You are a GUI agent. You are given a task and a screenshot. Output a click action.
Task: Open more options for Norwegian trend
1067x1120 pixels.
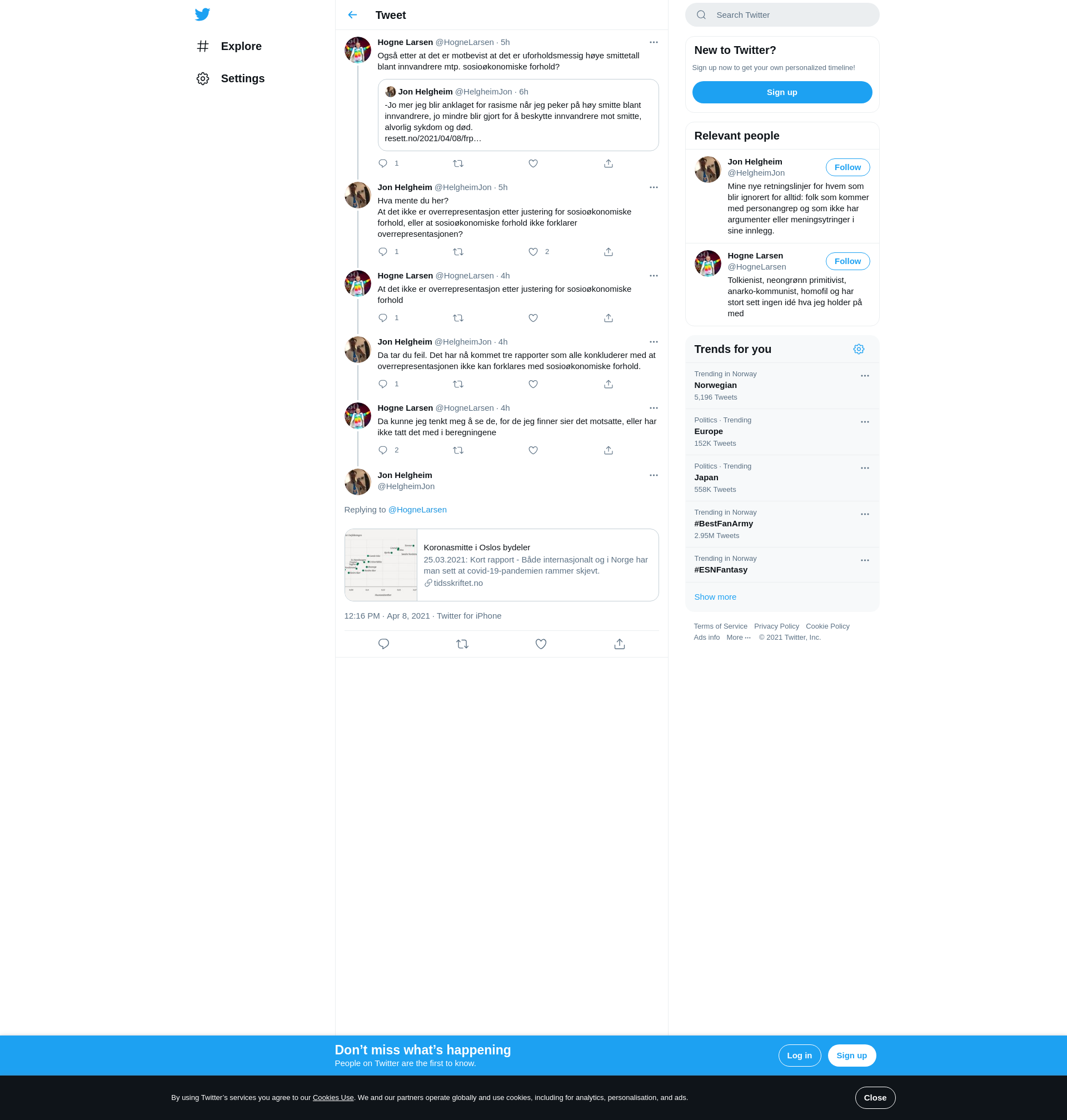click(865, 376)
